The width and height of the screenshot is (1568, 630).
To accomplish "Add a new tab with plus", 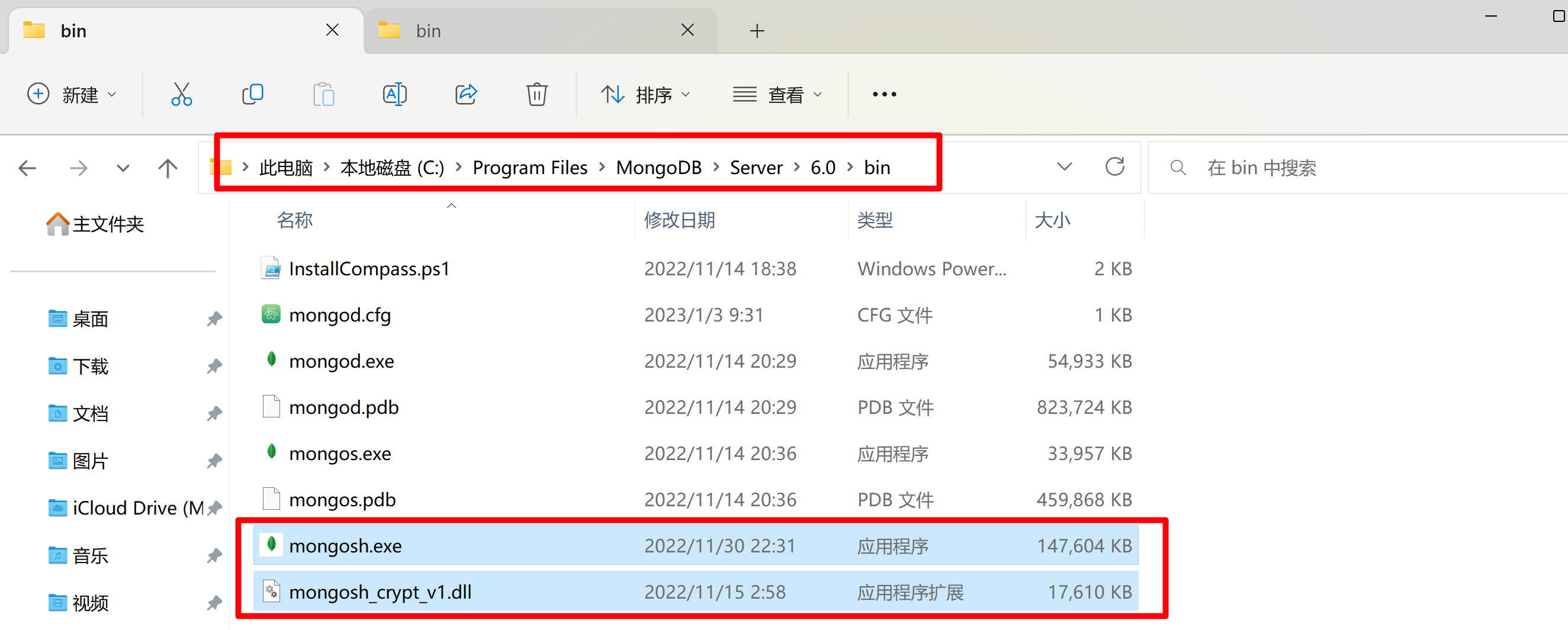I will pos(757,30).
